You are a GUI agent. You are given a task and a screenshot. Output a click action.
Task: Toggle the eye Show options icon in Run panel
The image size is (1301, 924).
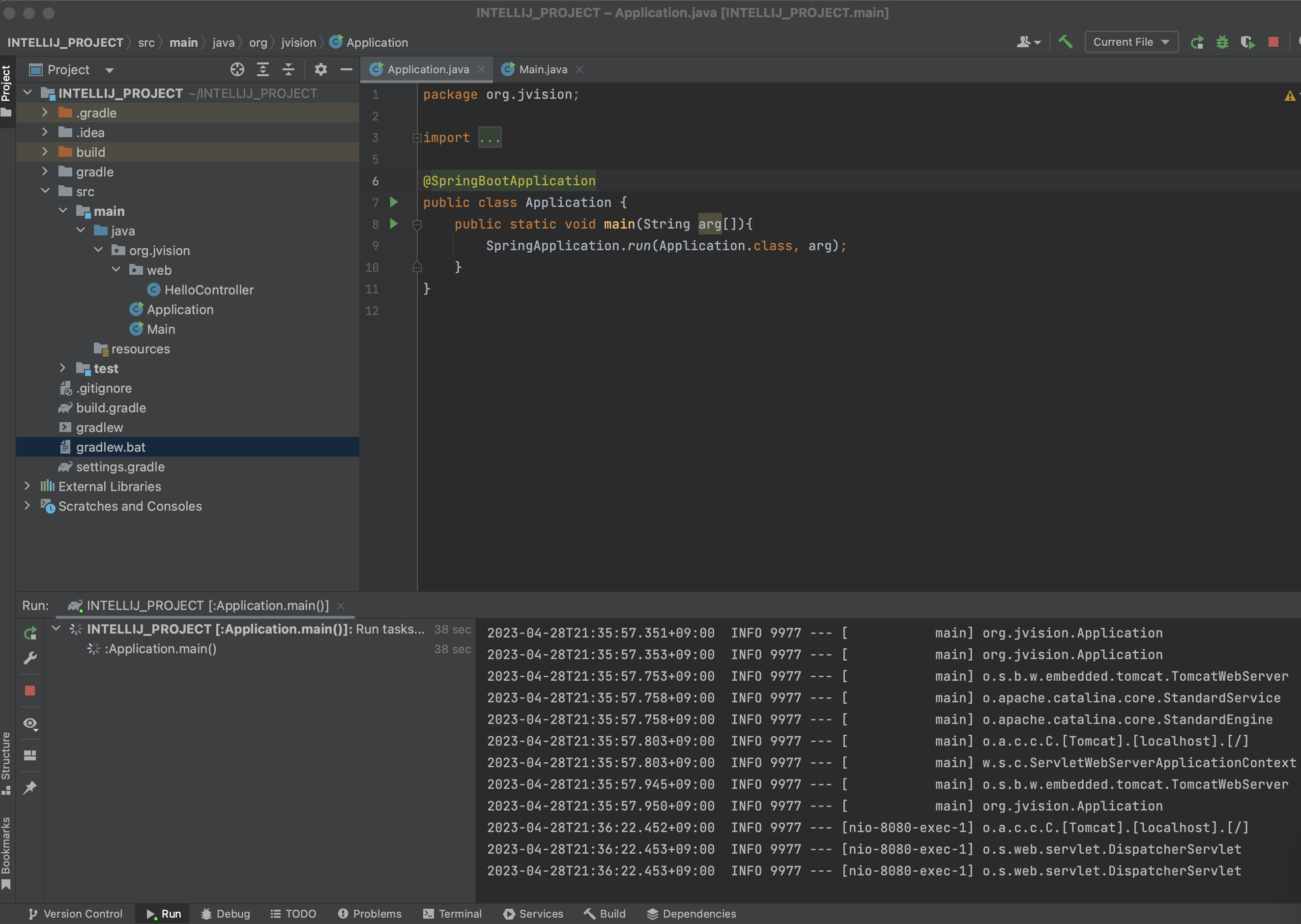(x=30, y=723)
